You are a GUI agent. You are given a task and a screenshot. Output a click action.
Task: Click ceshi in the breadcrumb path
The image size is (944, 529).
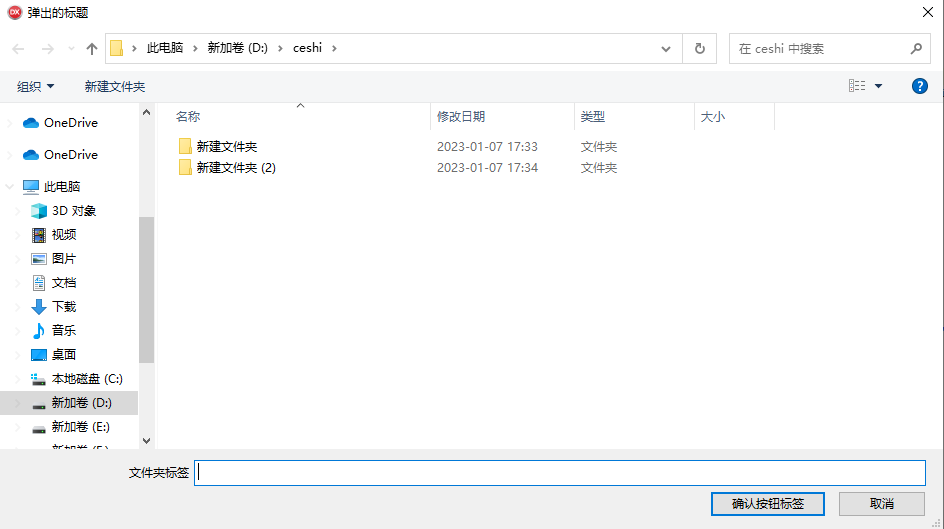coord(308,48)
